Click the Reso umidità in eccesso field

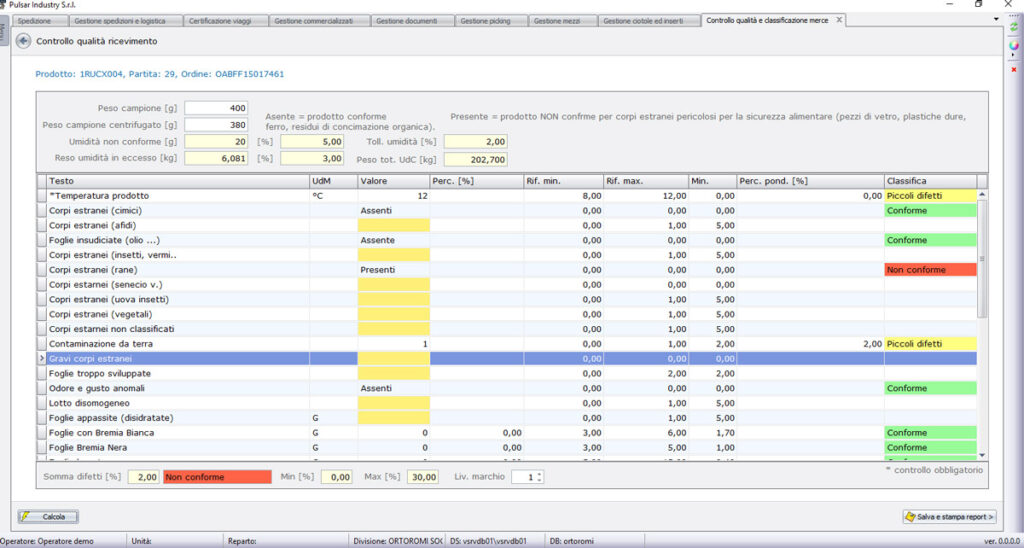coord(216,158)
